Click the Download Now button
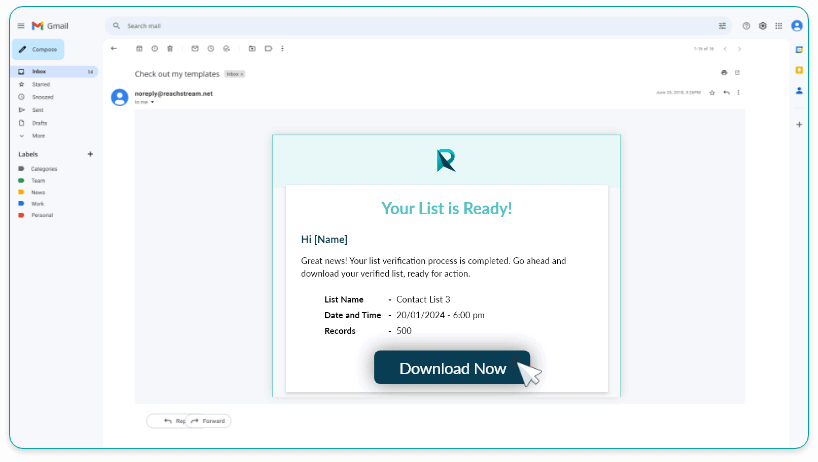Screen dimensions: 818x462 point(452,368)
